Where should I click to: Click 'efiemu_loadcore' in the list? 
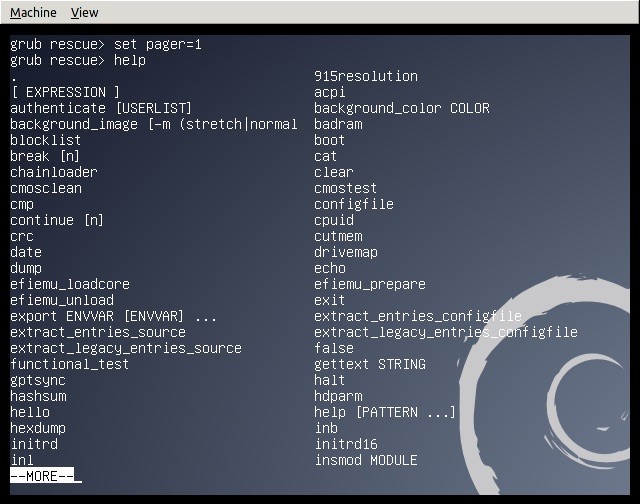click(70, 284)
